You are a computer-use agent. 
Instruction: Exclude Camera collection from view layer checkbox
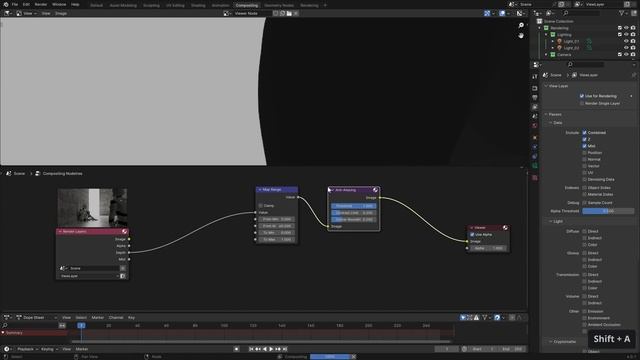point(620,54)
